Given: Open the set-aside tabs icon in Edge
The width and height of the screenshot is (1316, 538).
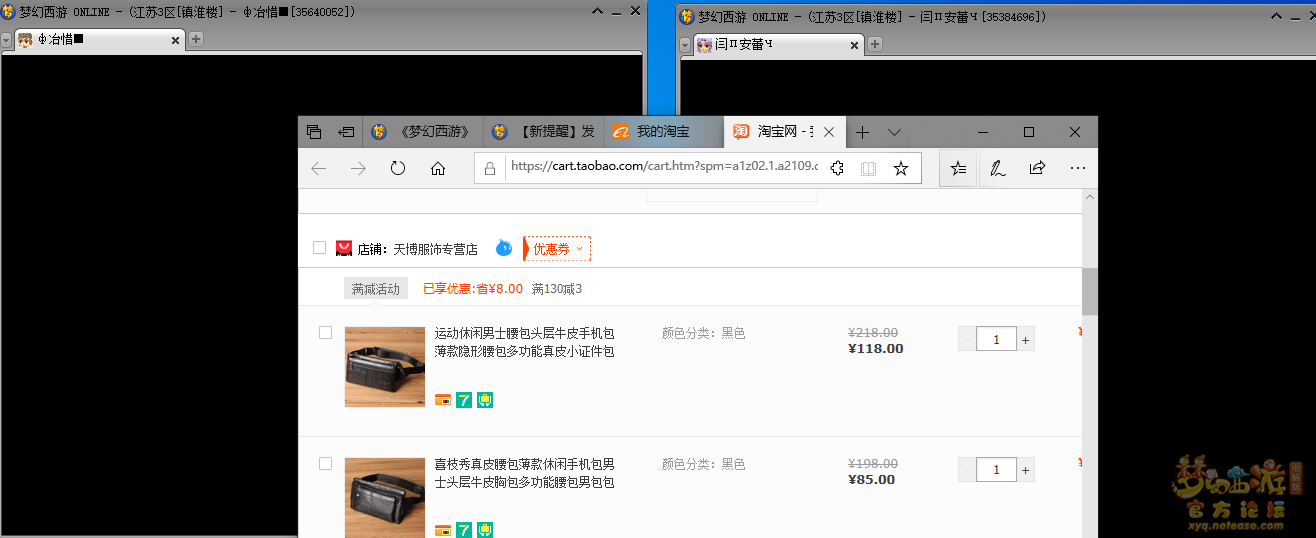Looking at the screenshot, I should (314, 132).
